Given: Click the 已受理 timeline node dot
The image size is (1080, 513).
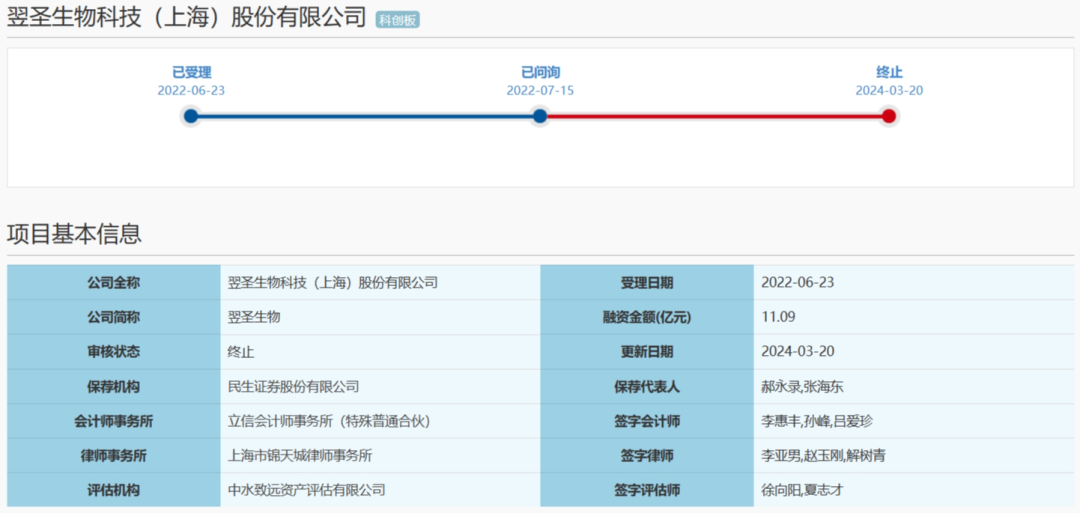Looking at the screenshot, I should coord(191,116).
